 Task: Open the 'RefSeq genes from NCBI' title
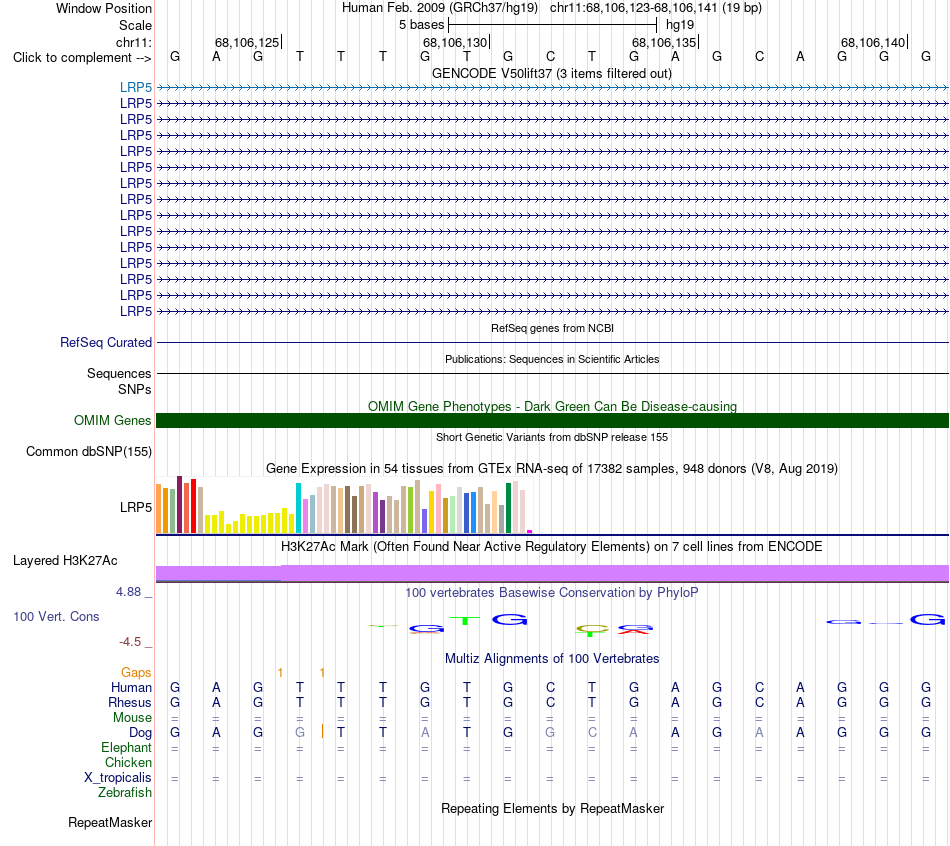(x=552, y=328)
